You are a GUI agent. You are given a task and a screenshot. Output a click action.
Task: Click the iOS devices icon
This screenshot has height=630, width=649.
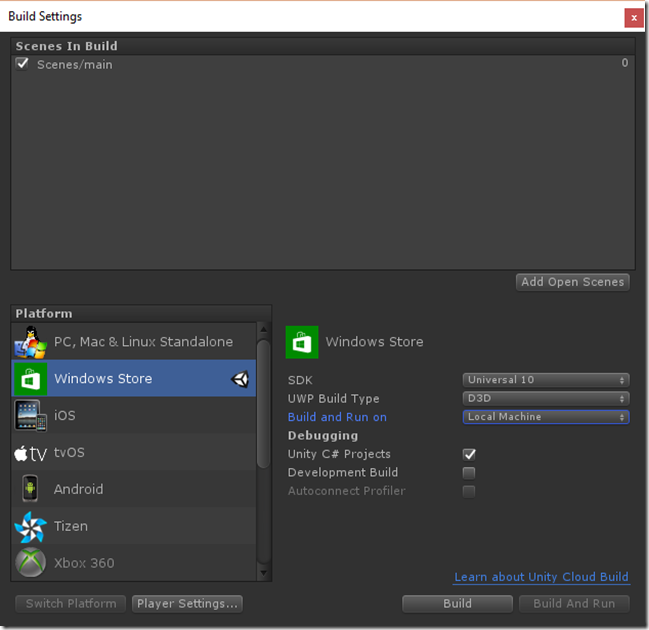[x=31, y=416]
